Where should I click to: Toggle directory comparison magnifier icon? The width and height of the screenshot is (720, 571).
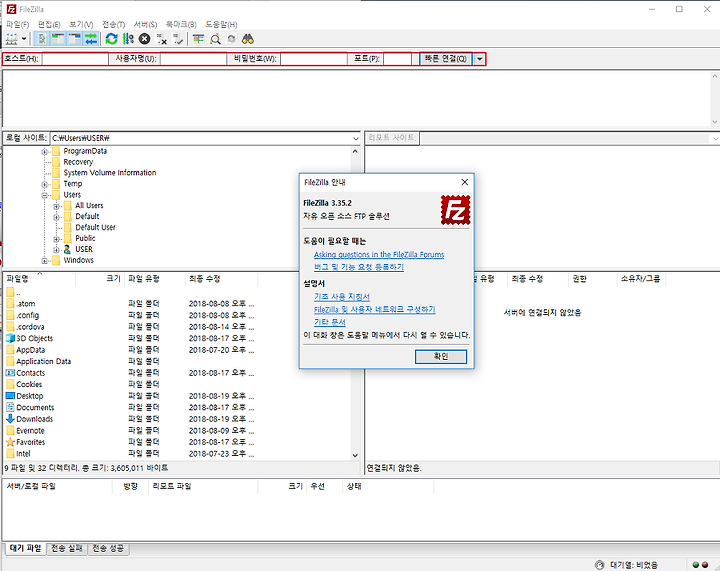215,39
